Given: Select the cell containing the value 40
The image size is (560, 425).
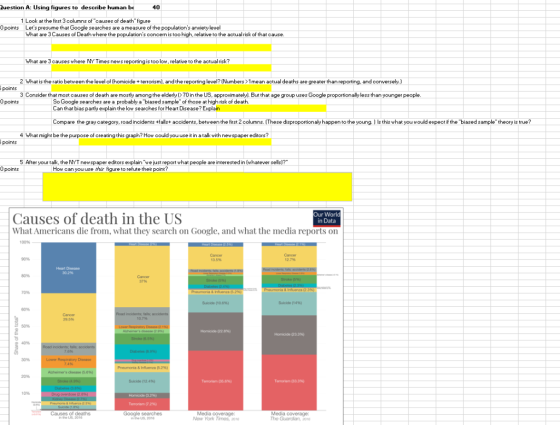Looking at the screenshot, I should (156, 8).
